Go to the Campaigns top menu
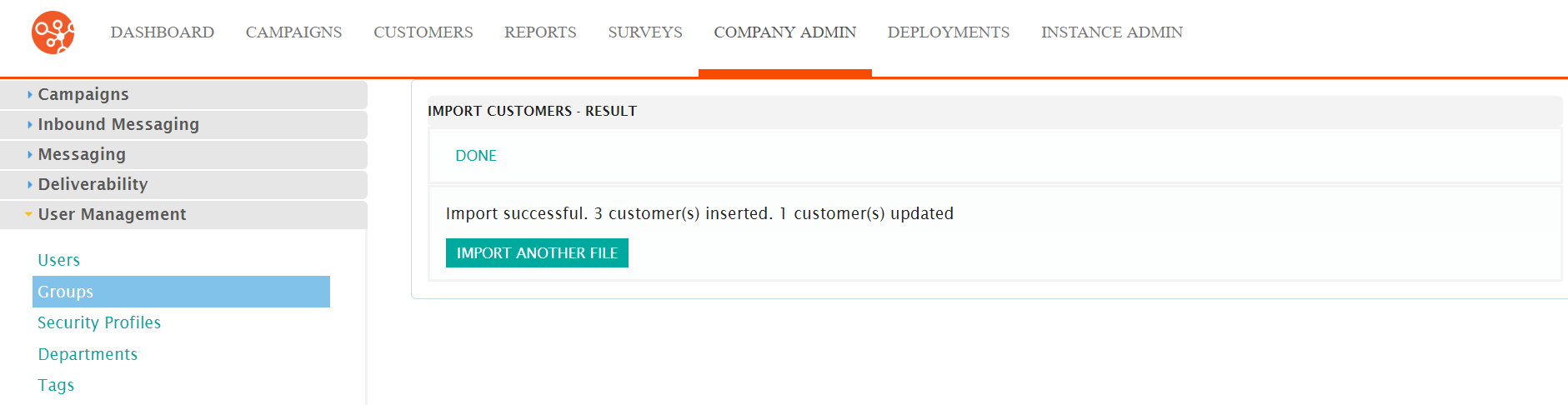 tap(293, 32)
